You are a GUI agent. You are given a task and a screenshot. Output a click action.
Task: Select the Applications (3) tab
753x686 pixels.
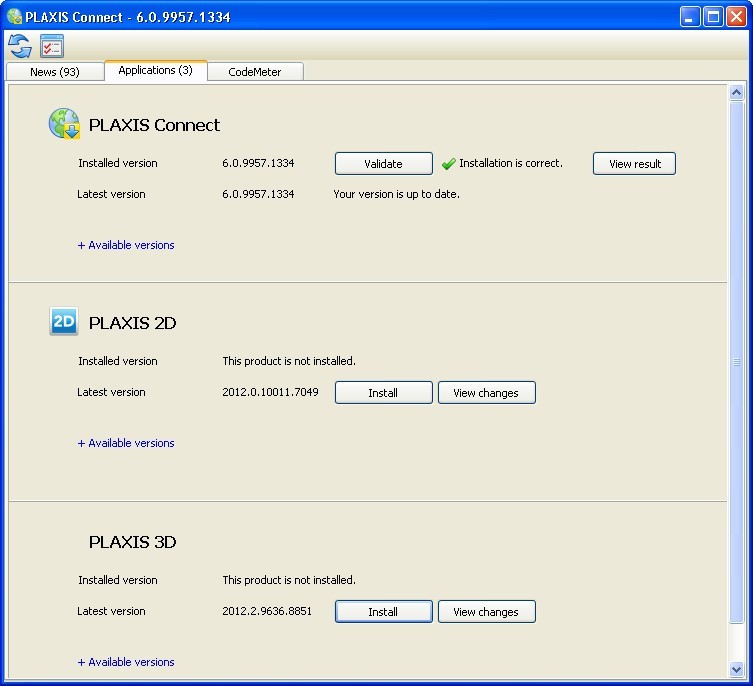click(155, 70)
